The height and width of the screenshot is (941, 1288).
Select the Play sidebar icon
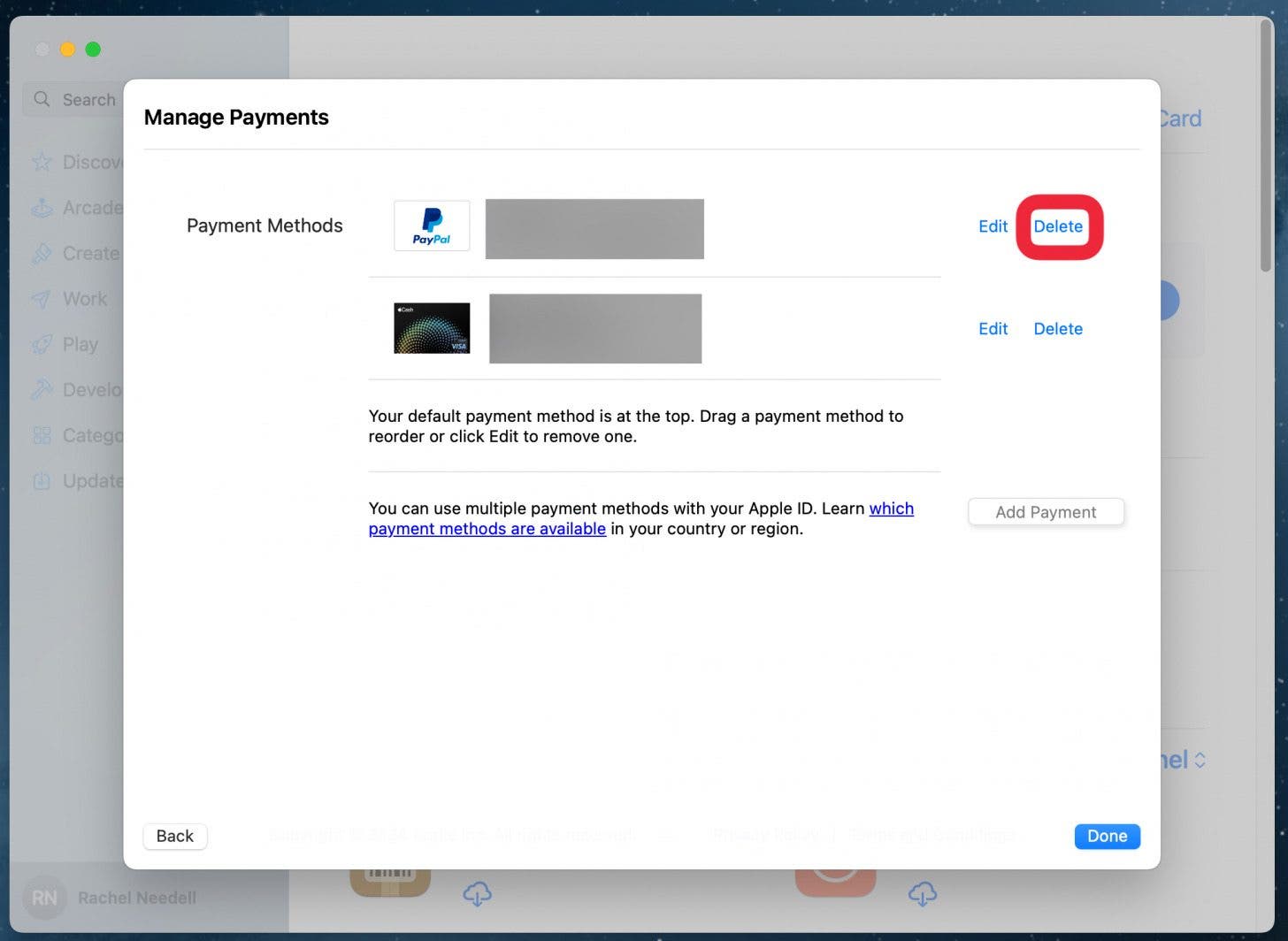point(42,344)
